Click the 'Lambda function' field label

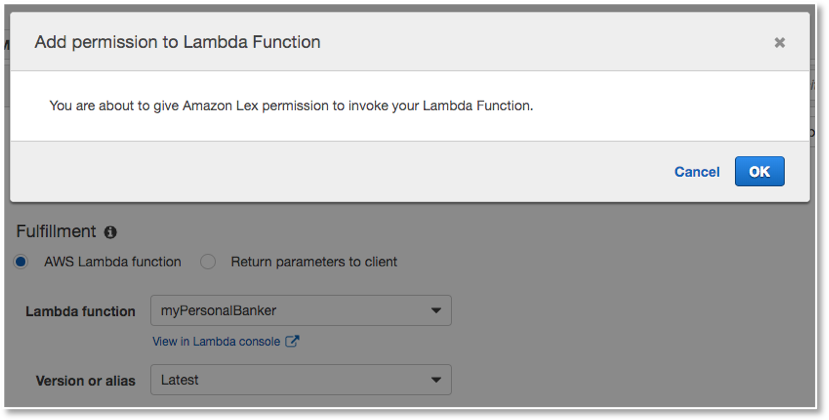[x=80, y=312]
